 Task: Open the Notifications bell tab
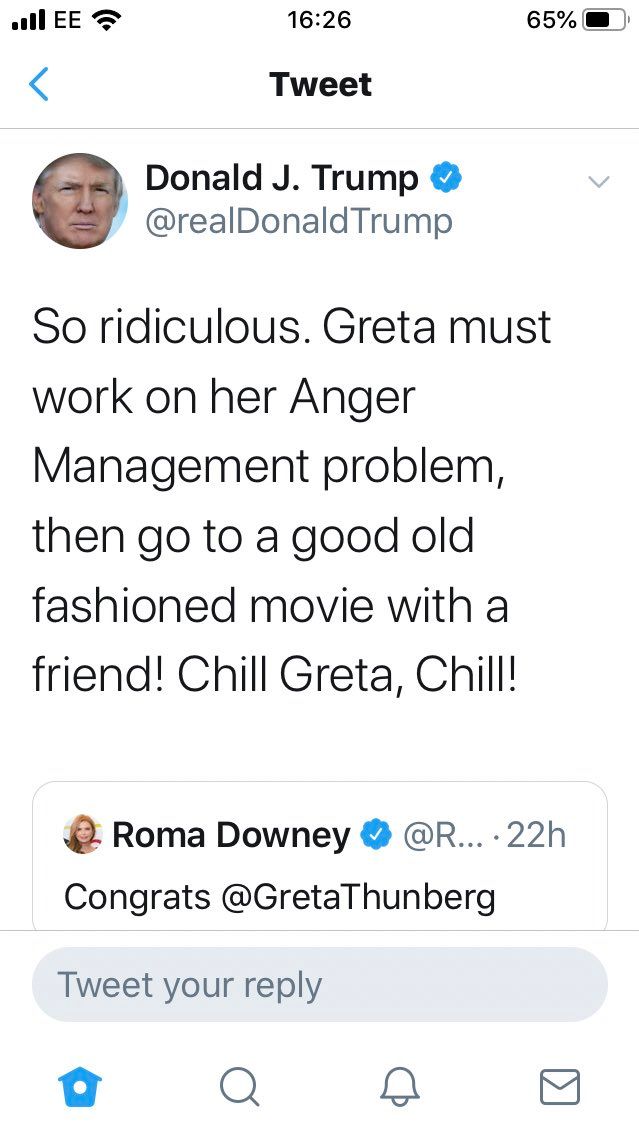[400, 1086]
